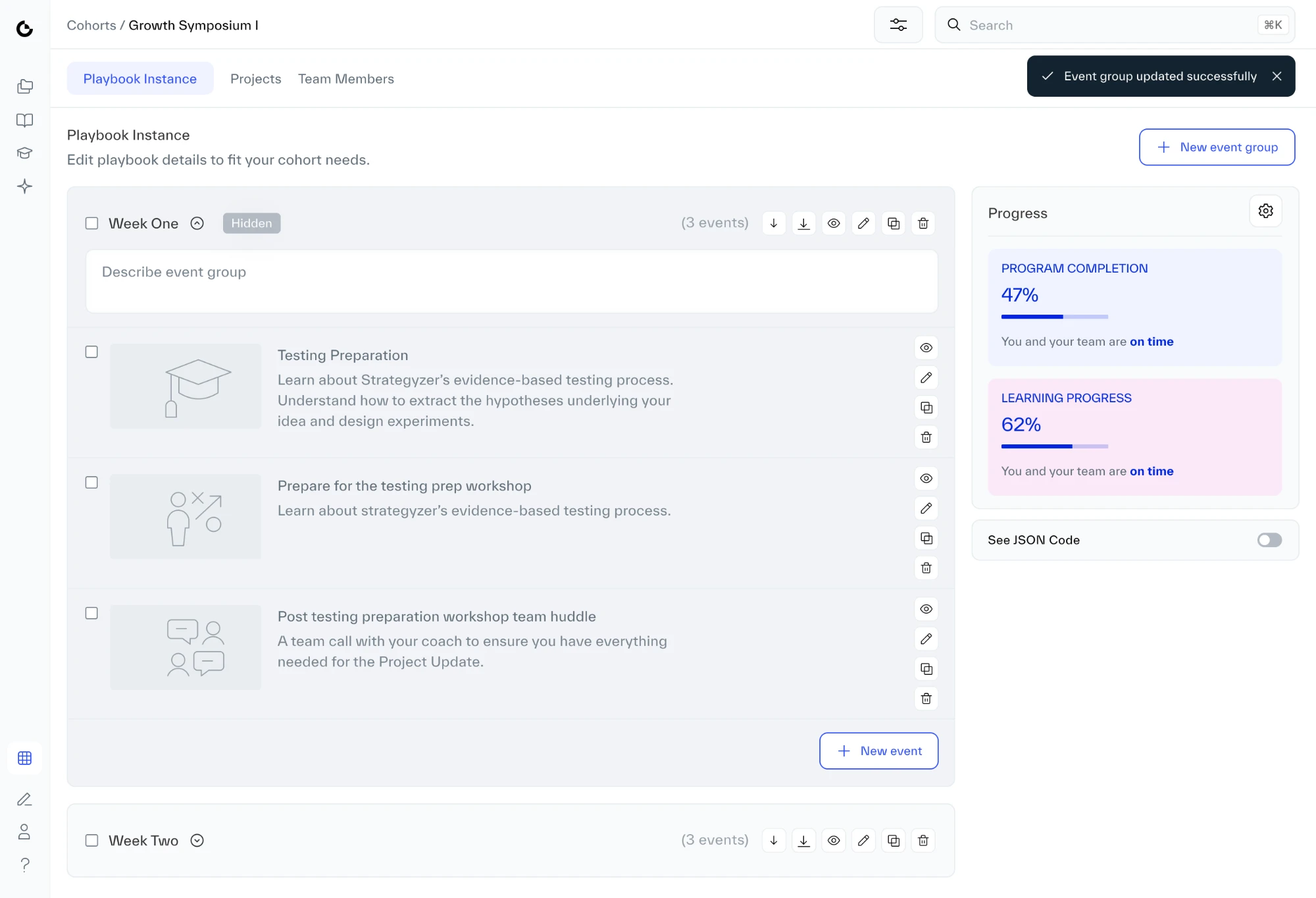Viewport: 1316px width, 898px height.
Task: Collapse the Week One group chevron
Action: 197,223
